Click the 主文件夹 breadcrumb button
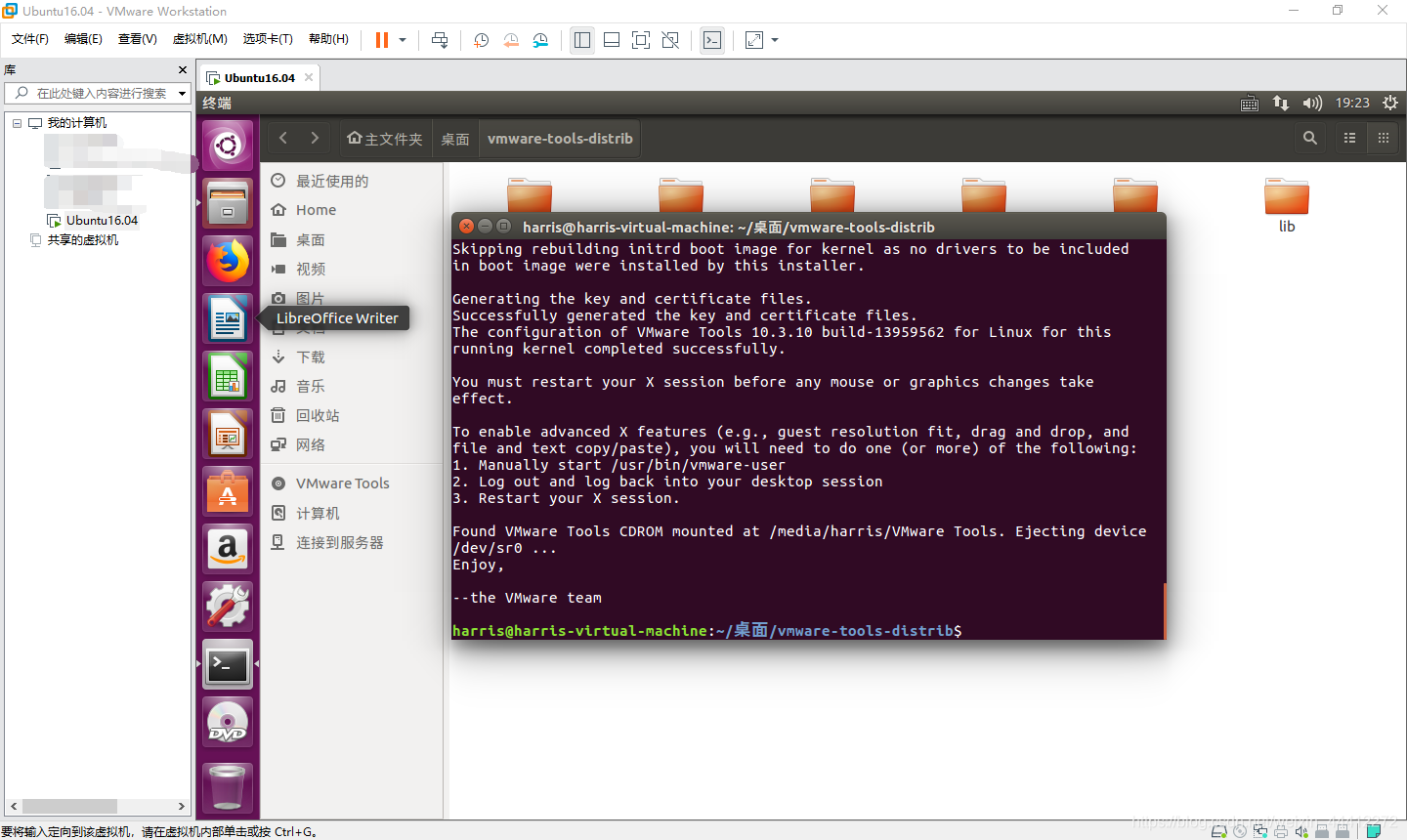 coord(385,139)
